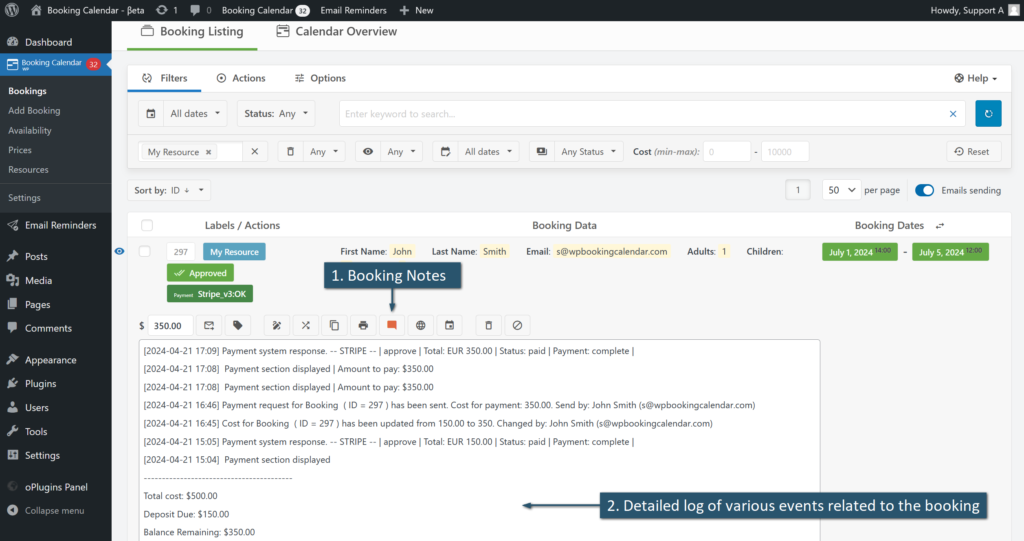The image size is (1024, 541).
Task: Check the checkbox for booking 297
Action: pos(146,252)
